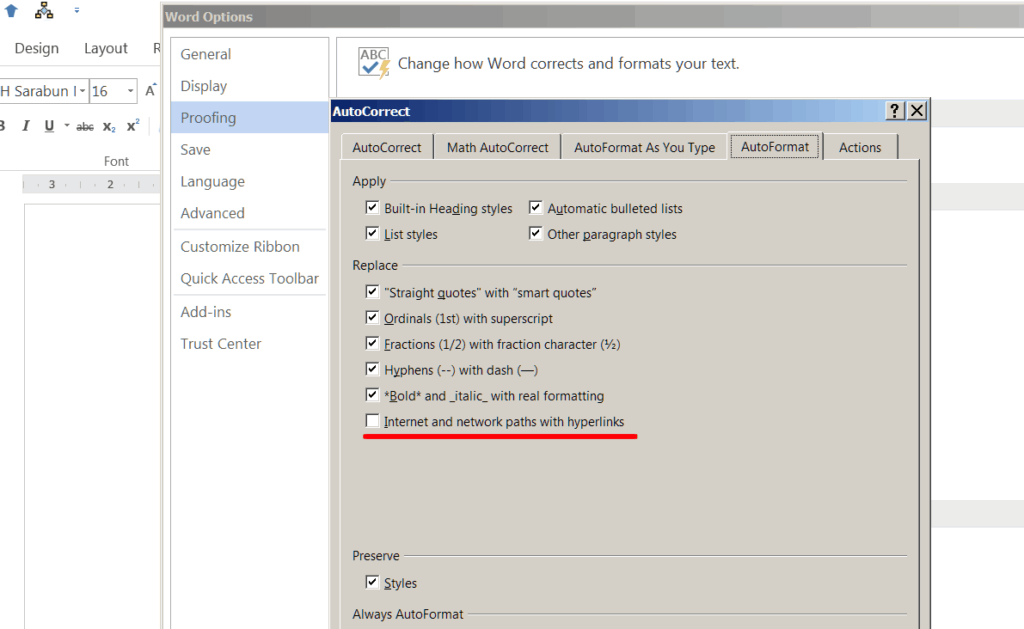Open the underline style dropdown arrow
This screenshot has height=629, width=1024.
pyautogui.click(x=67, y=126)
